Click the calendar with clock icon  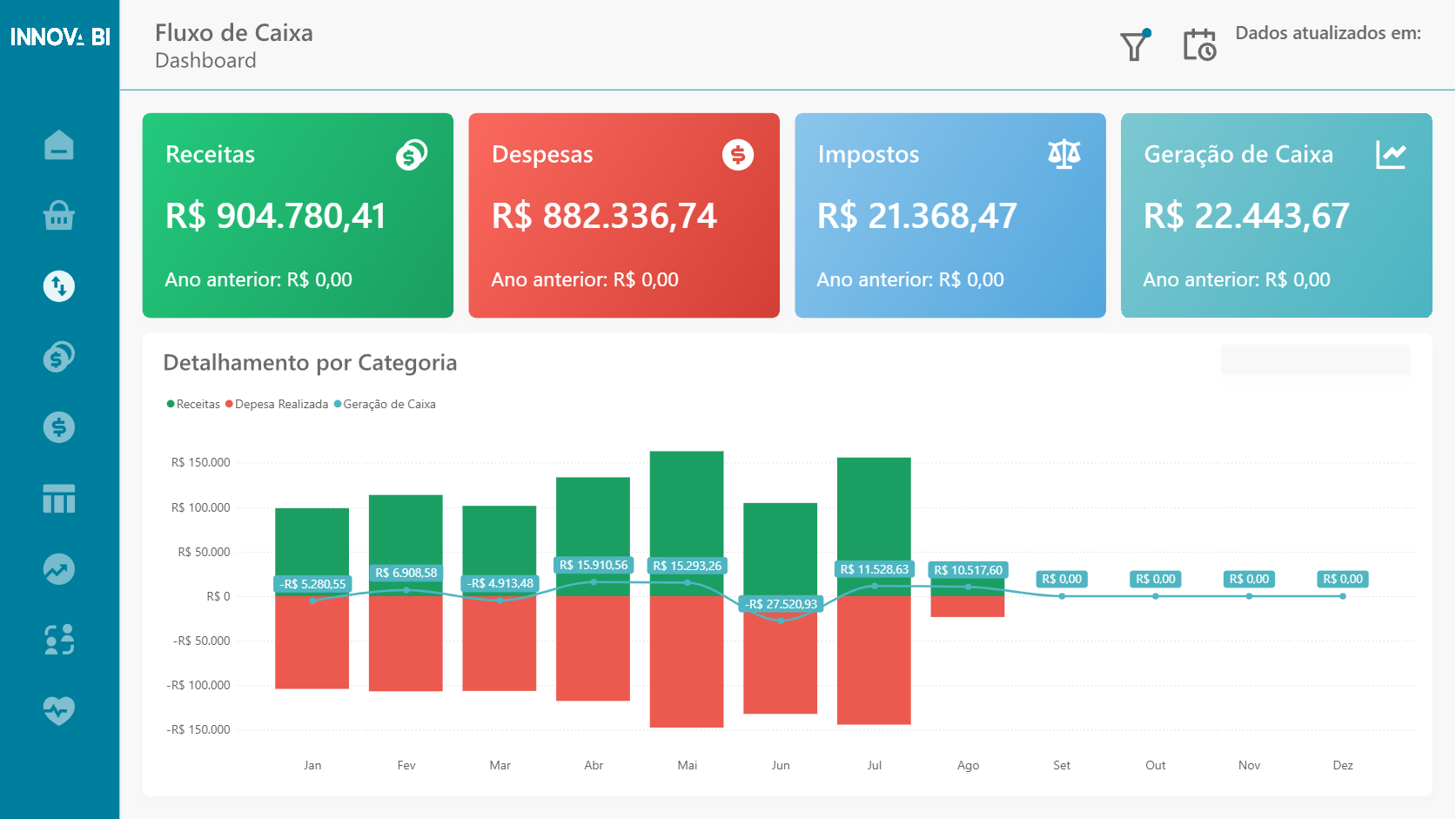[1200, 45]
